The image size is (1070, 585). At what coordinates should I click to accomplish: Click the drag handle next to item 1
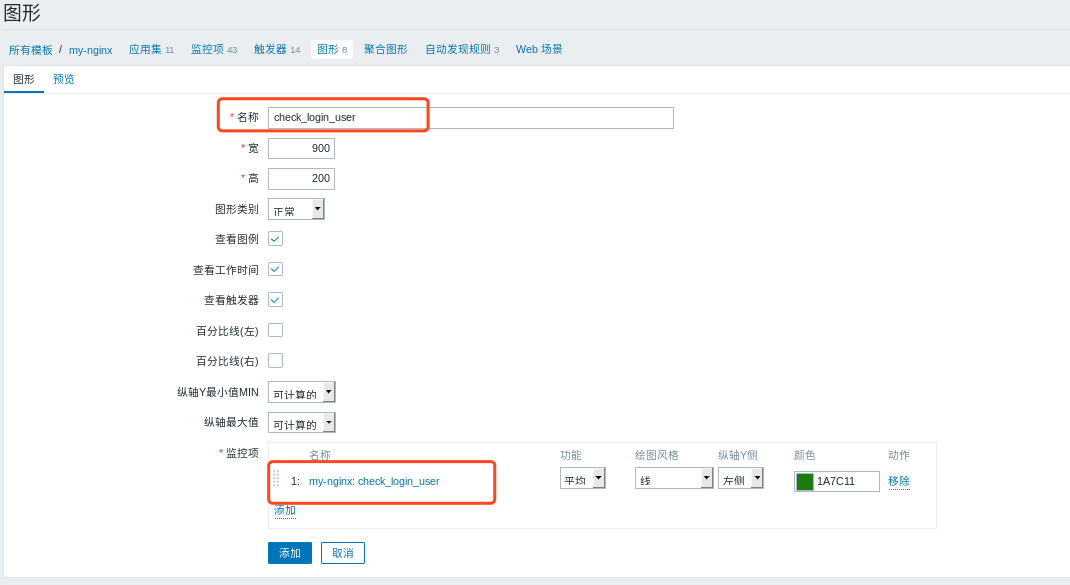(277, 481)
